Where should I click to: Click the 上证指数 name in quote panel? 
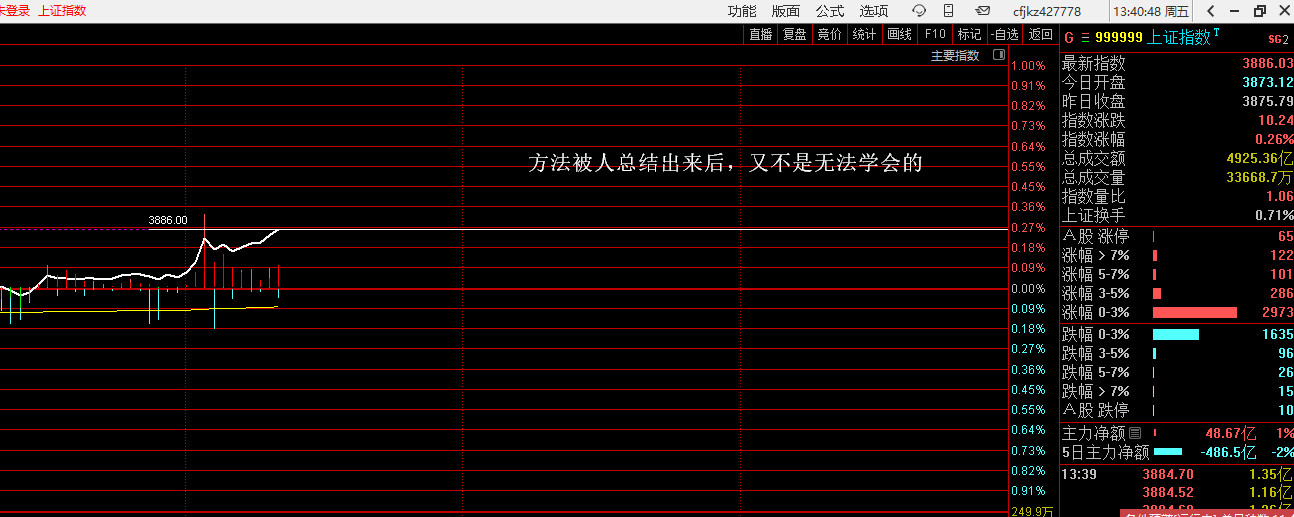1179,37
